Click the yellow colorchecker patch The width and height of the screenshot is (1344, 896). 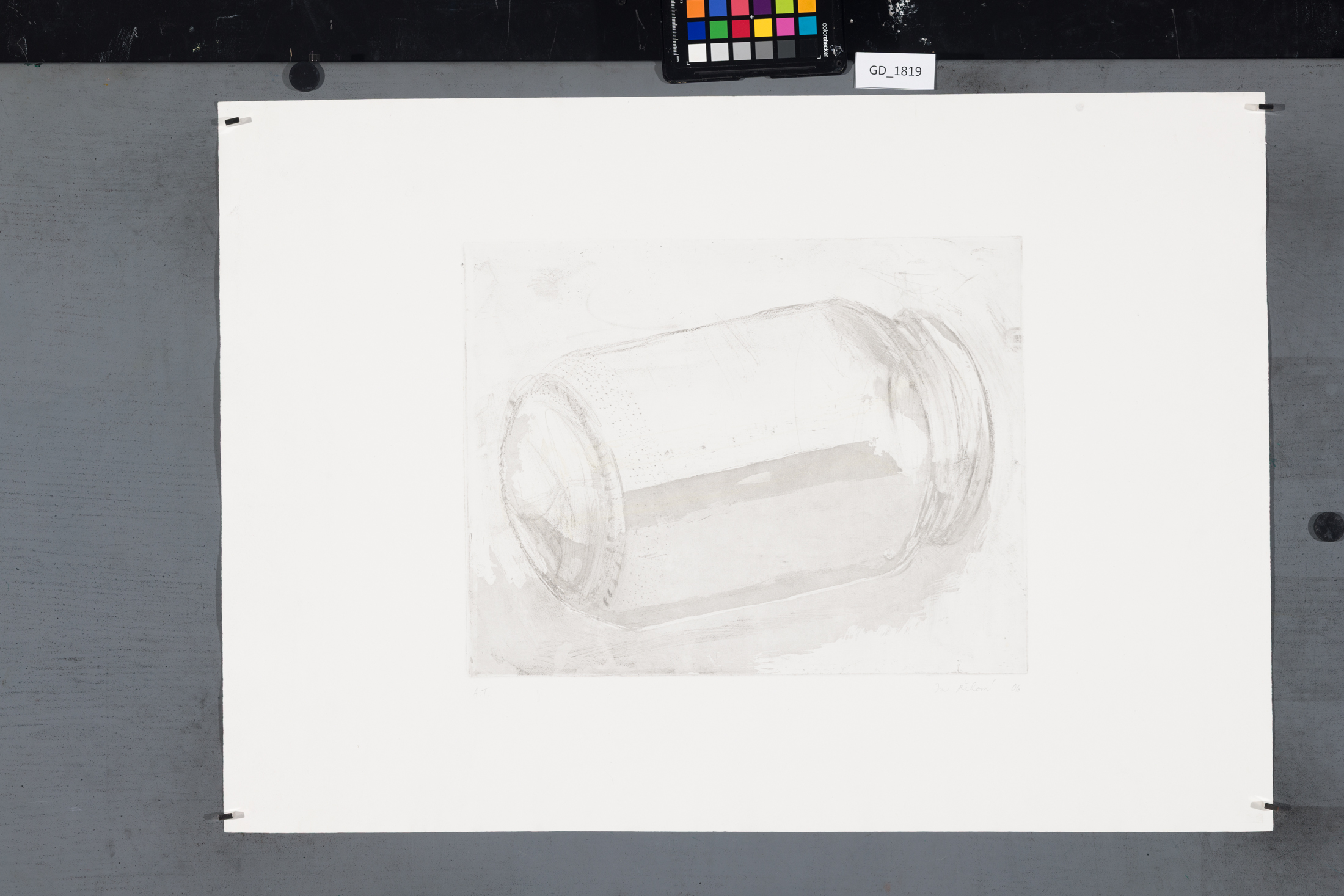(x=763, y=27)
